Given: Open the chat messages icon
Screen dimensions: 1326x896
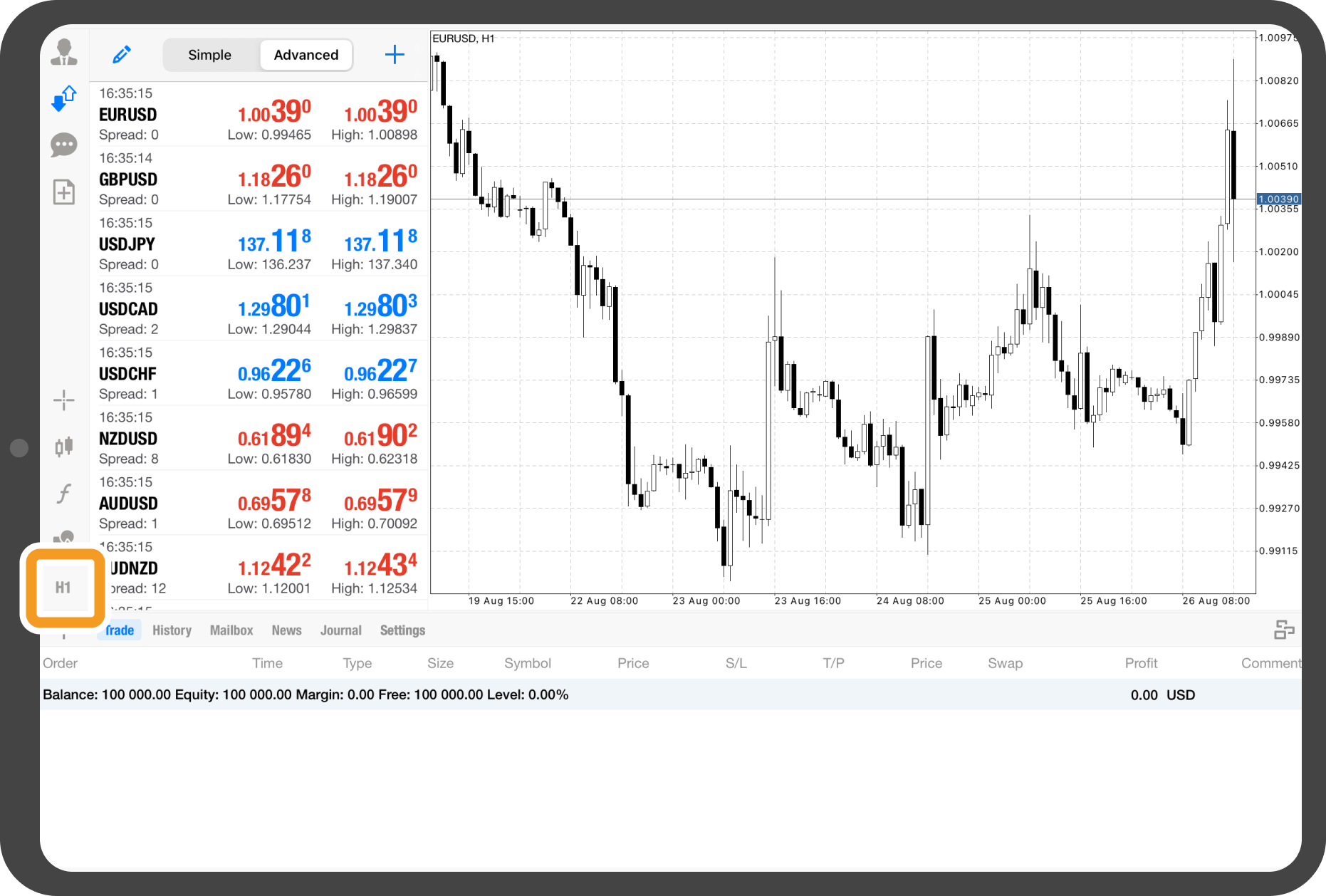Looking at the screenshot, I should [64, 145].
